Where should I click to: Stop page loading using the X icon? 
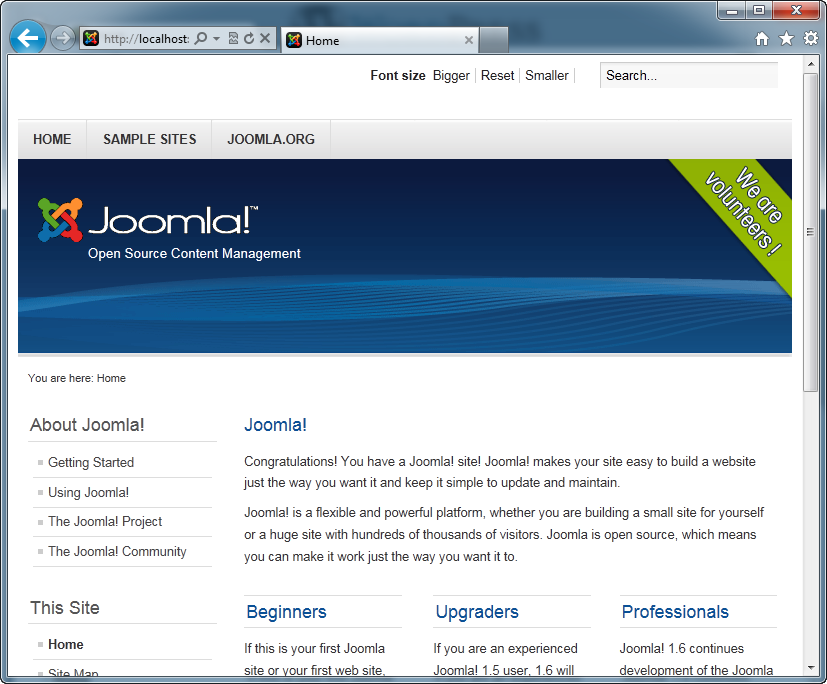point(265,38)
